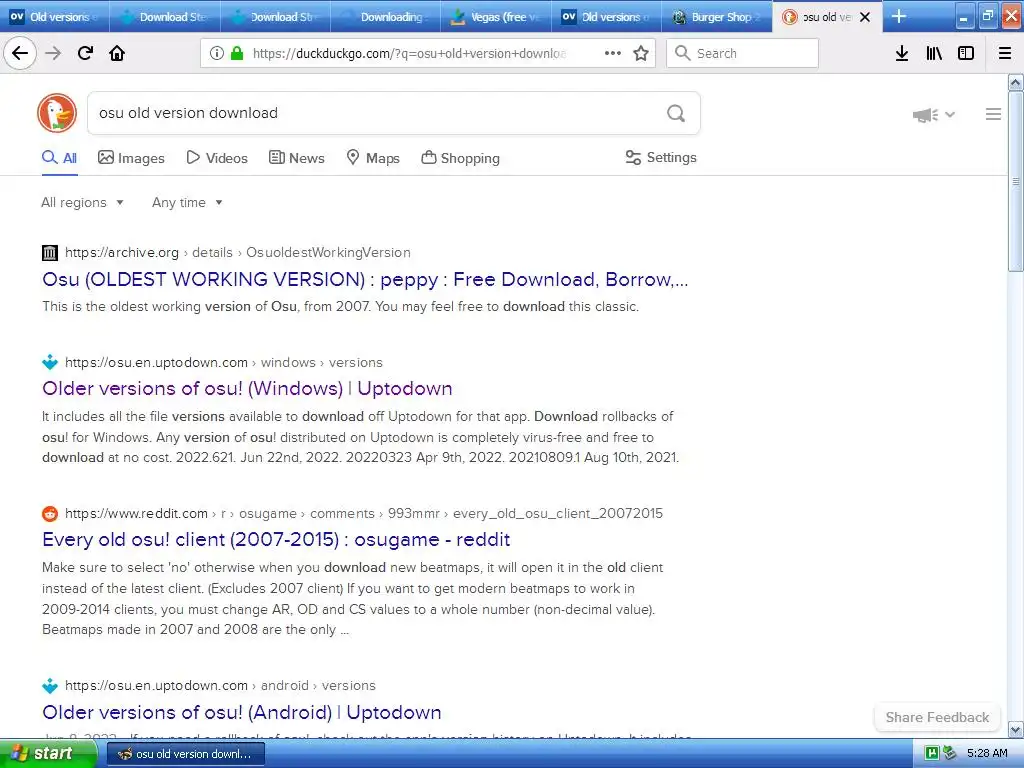1024x768 pixels.
Task: Click the browser forward arrow
Action: pyautogui.click(x=53, y=53)
